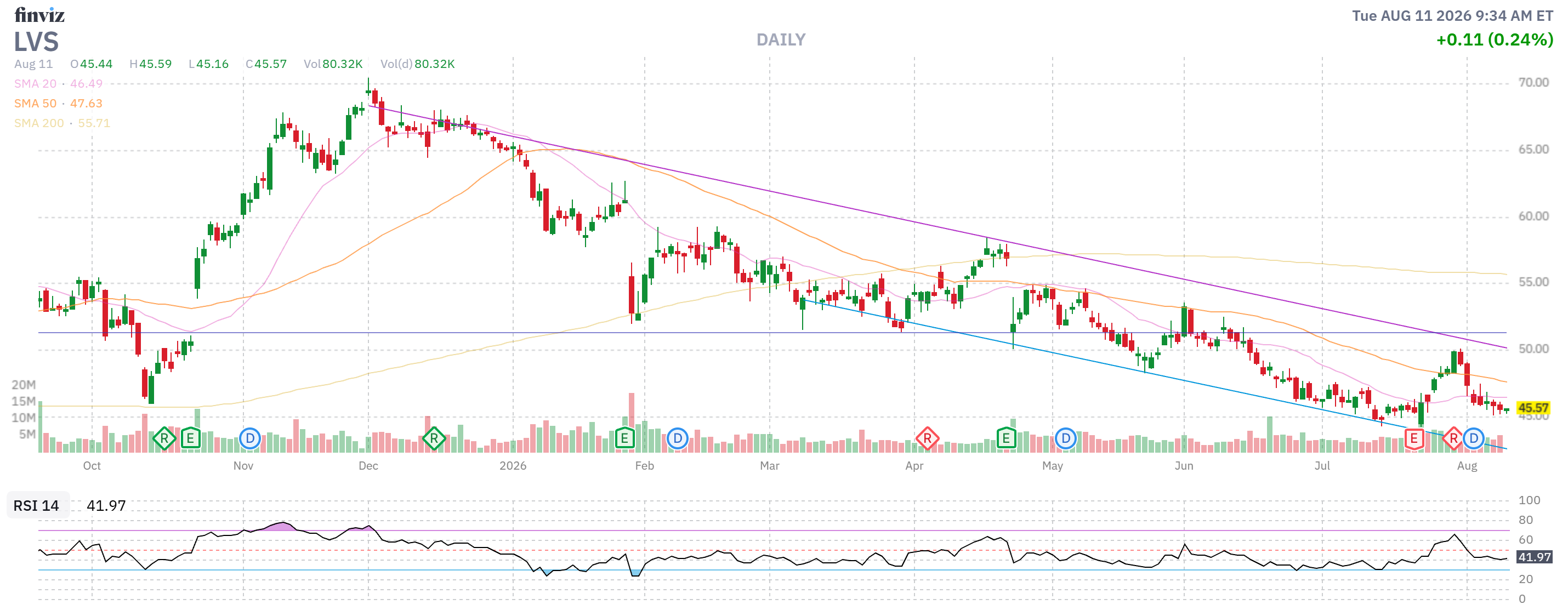Screen dimensions: 1568x616
Task: Click the +0.11 (0.24%) price change
Action: point(1495,39)
